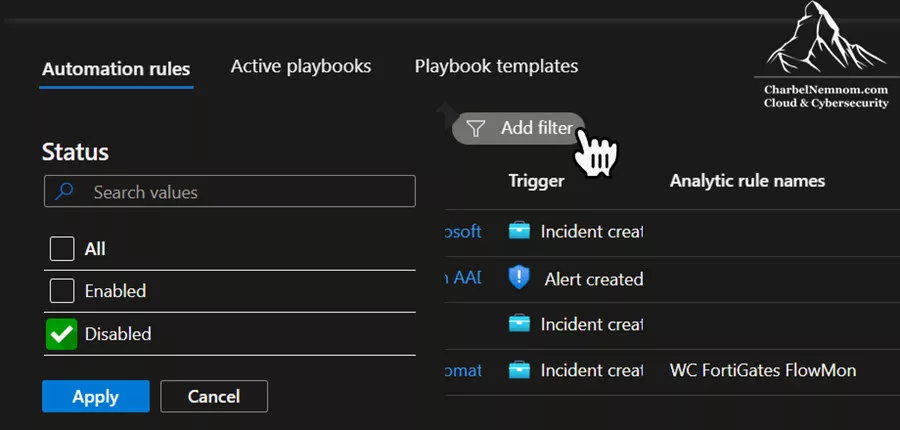Tick the All status checkbox
Screen dimensions: 900x430
(x=62, y=249)
